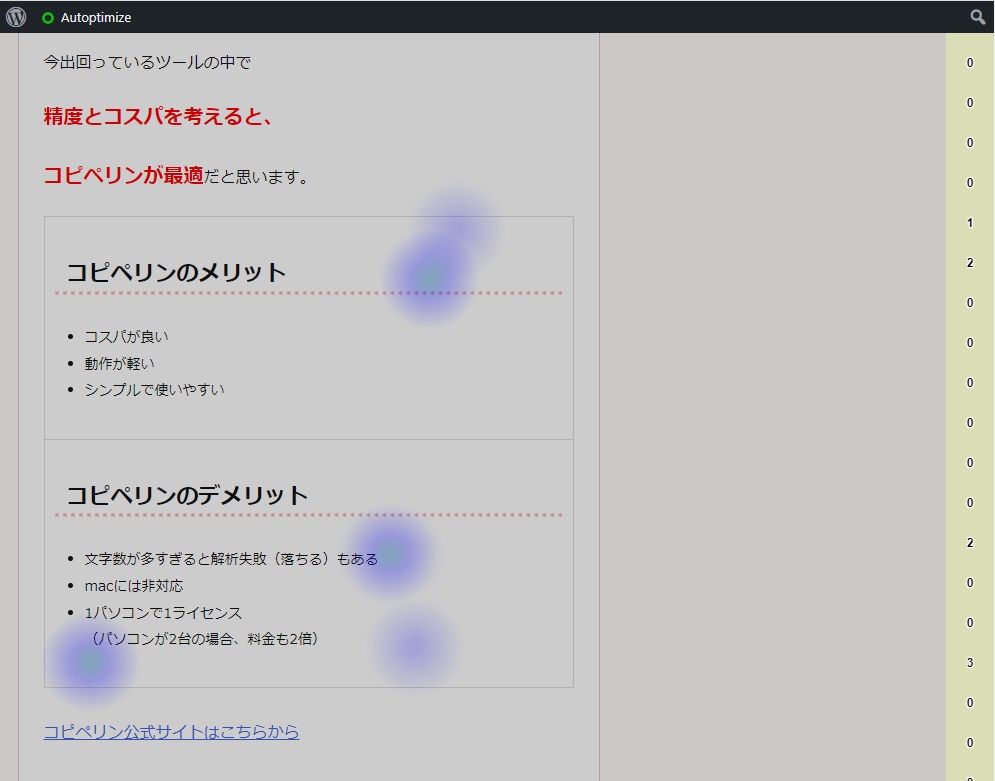This screenshot has width=995, height=781.
Task: Click the list item 動作が軽い
Action: click(x=119, y=363)
